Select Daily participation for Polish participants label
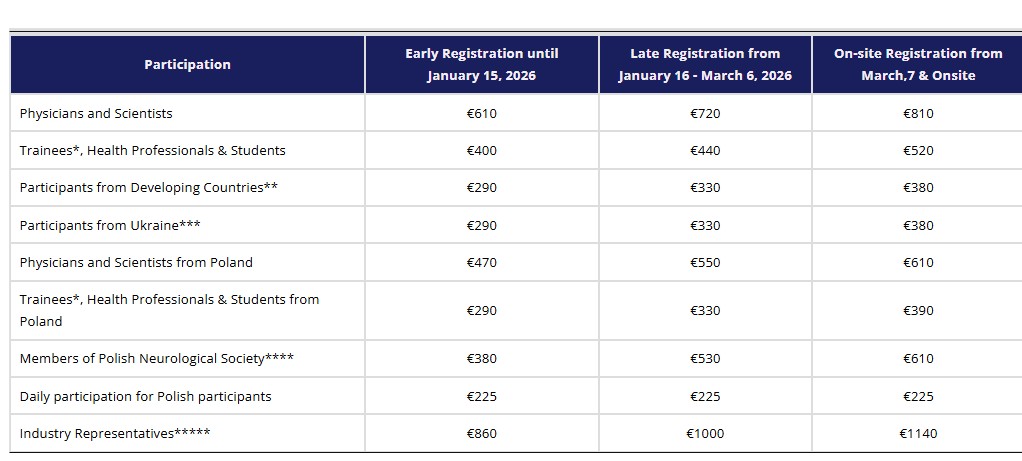 145,397
